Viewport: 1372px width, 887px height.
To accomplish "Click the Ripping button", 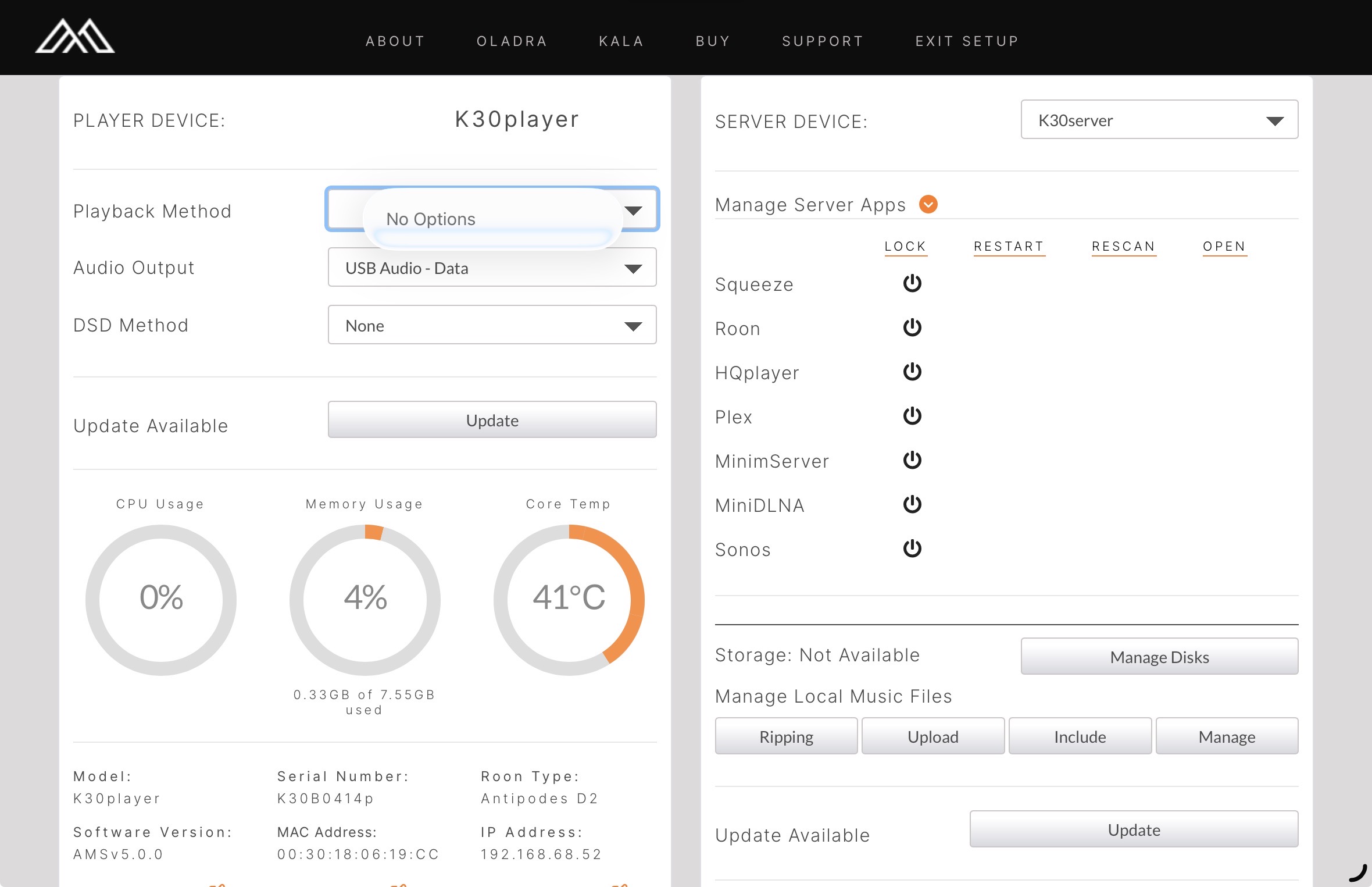I will click(x=786, y=736).
